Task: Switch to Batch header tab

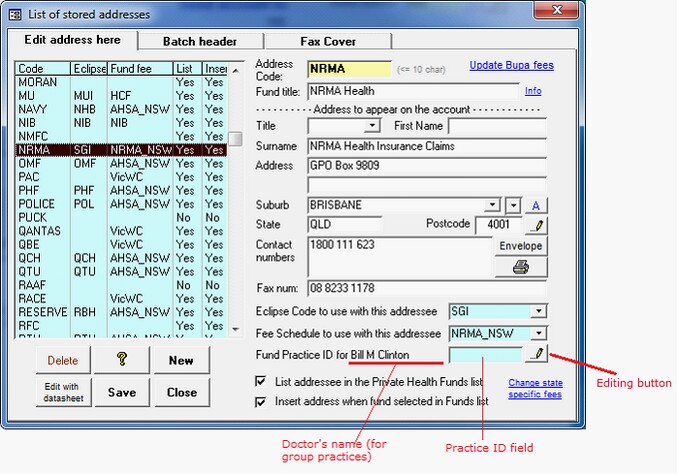Action: point(200,42)
